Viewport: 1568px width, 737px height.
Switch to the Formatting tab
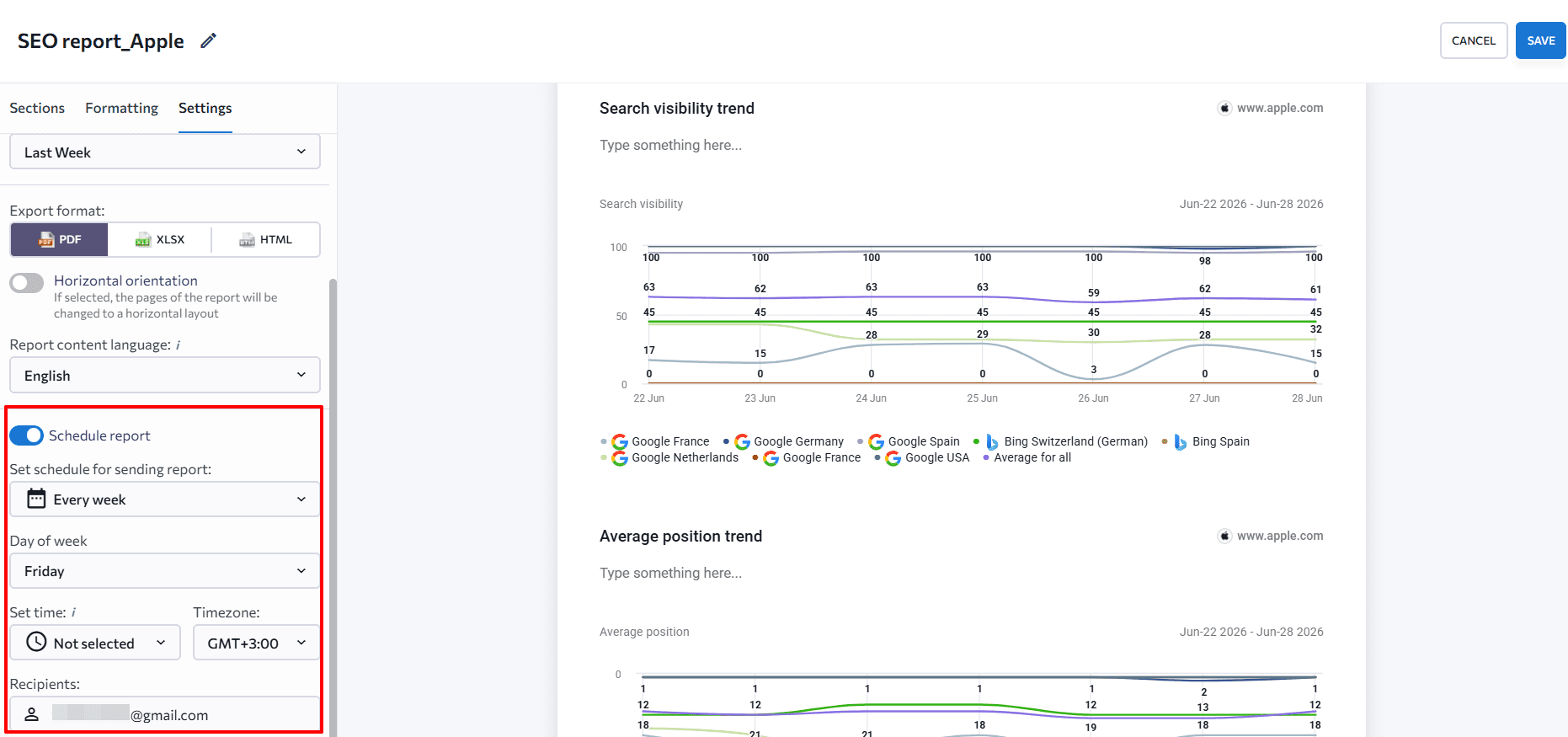pos(121,108)
